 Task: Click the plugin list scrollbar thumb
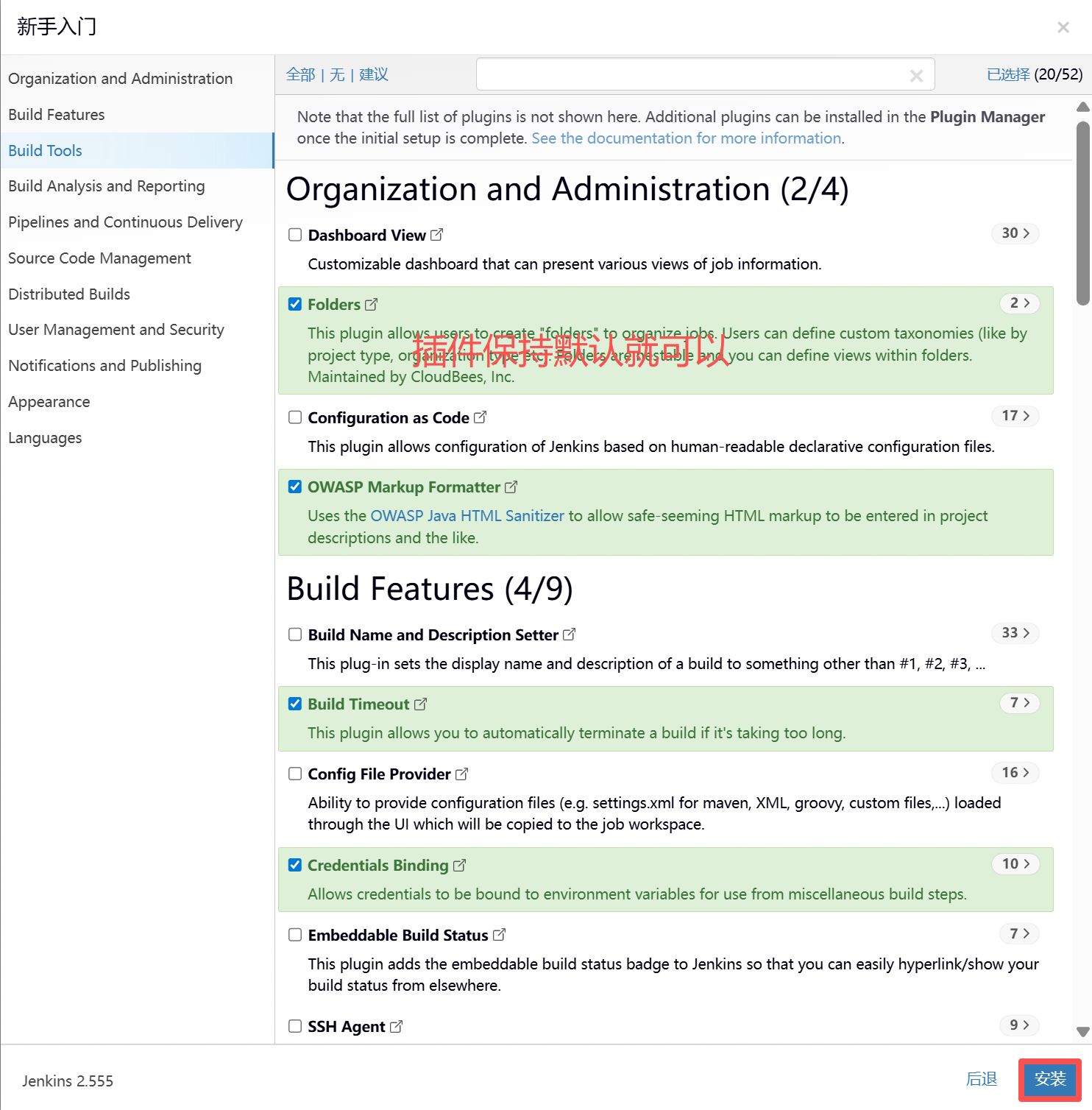[x=1083, y=213]
